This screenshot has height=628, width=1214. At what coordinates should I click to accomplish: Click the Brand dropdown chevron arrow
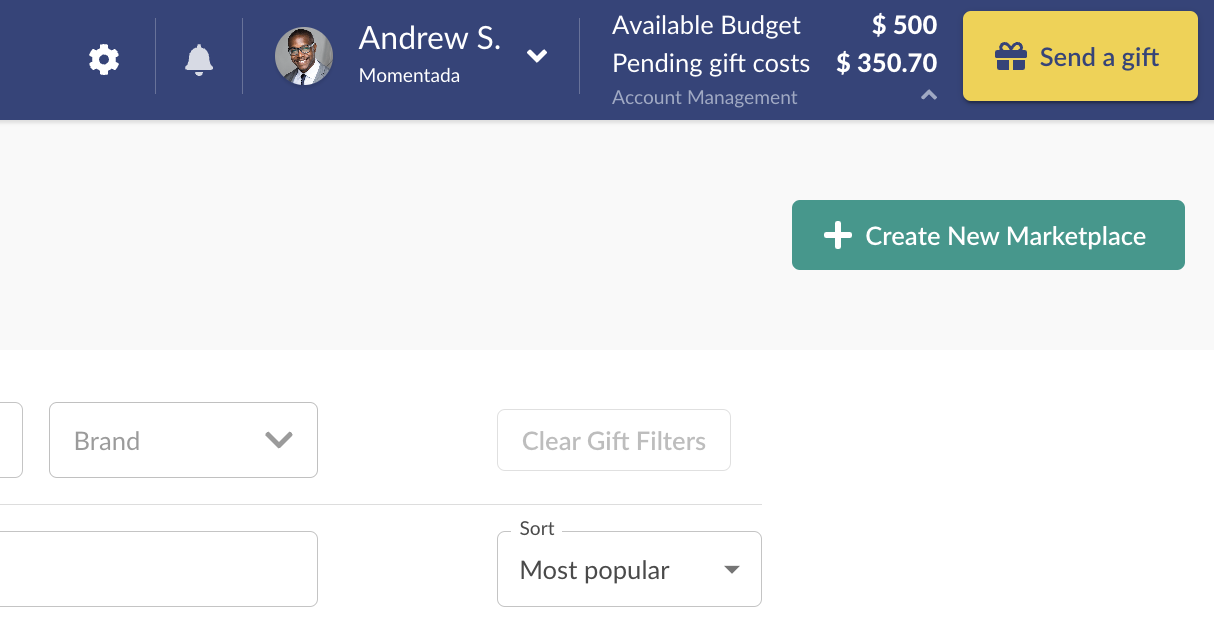pos(278,440)
